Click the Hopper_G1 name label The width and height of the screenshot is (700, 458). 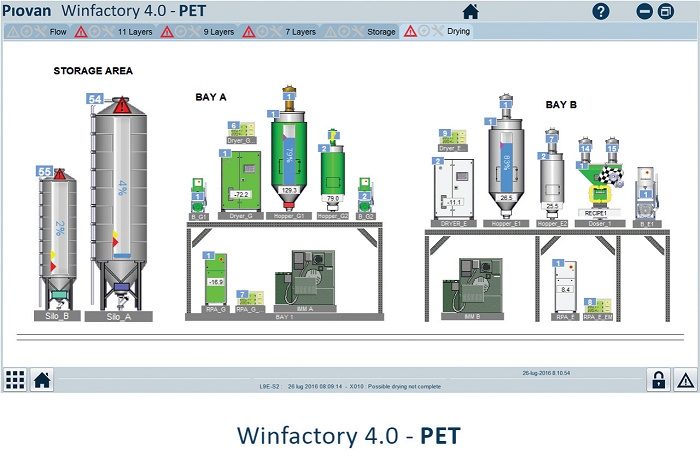(x=289, y=216)
